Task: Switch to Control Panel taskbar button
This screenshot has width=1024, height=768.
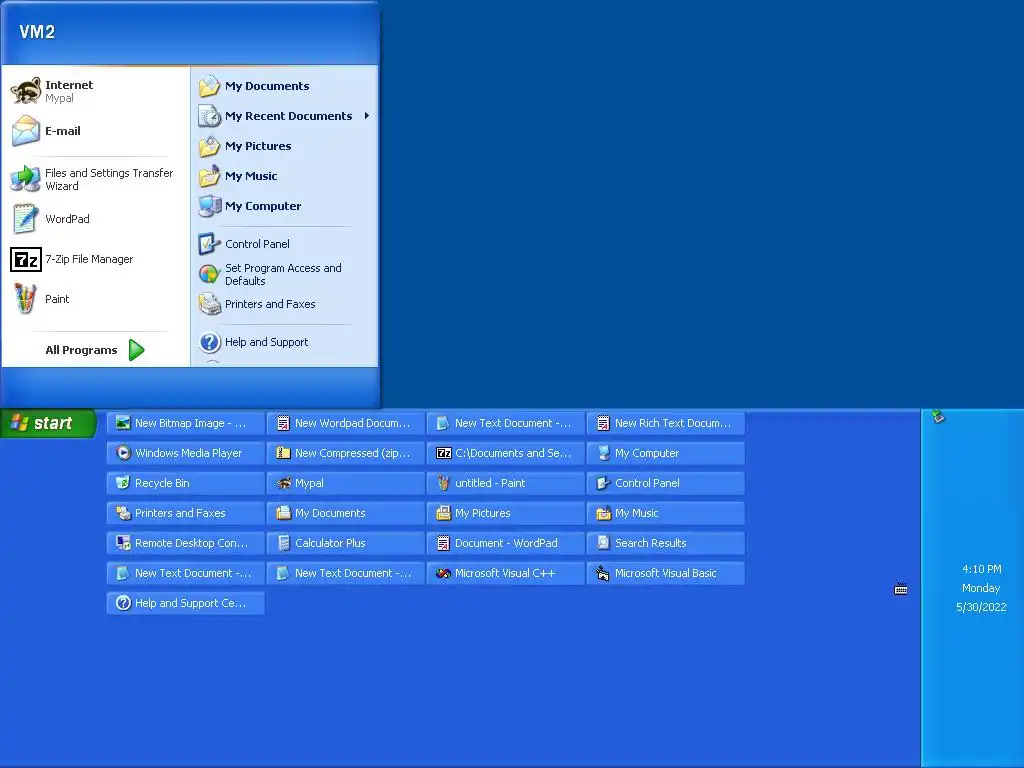Action: click(666, 483)
